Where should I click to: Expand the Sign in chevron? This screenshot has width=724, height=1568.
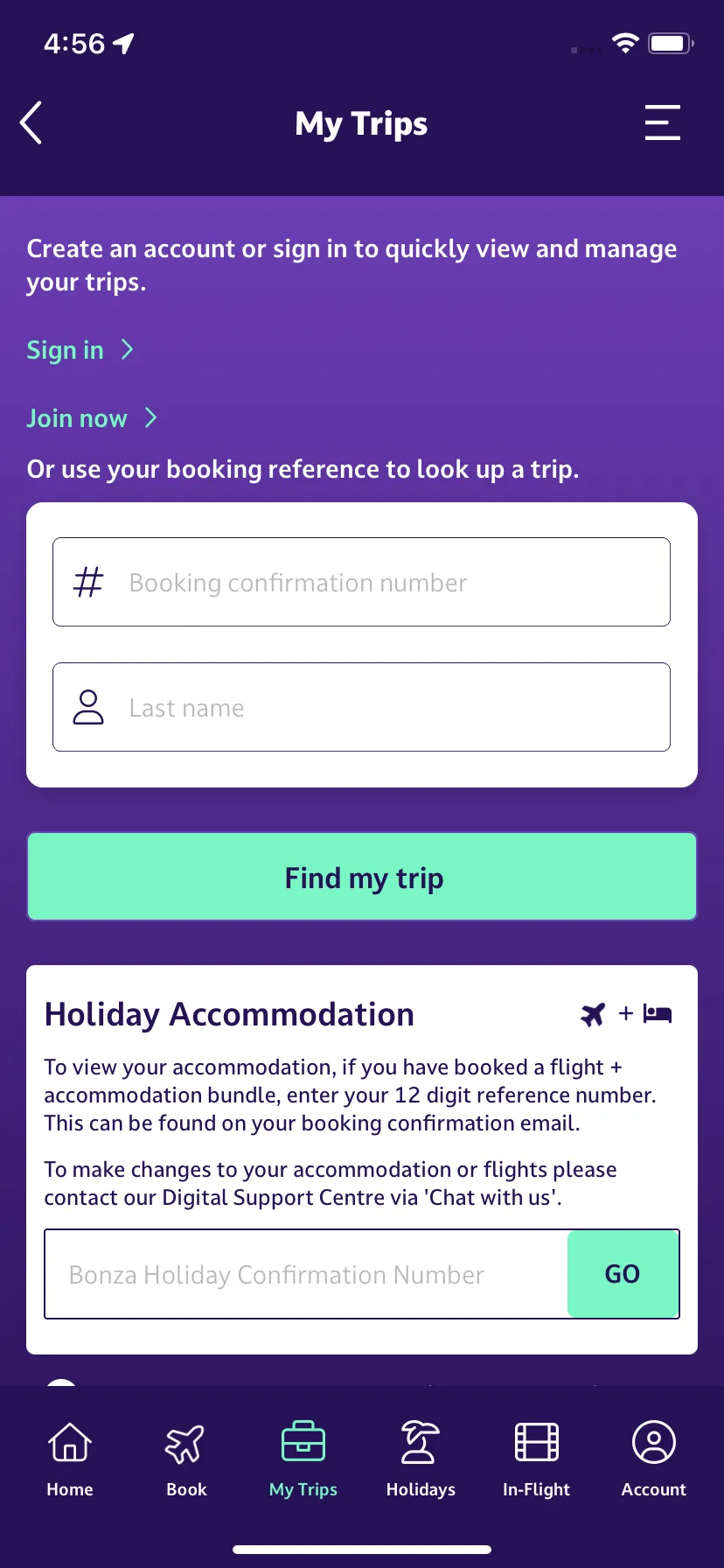point(128,350)
